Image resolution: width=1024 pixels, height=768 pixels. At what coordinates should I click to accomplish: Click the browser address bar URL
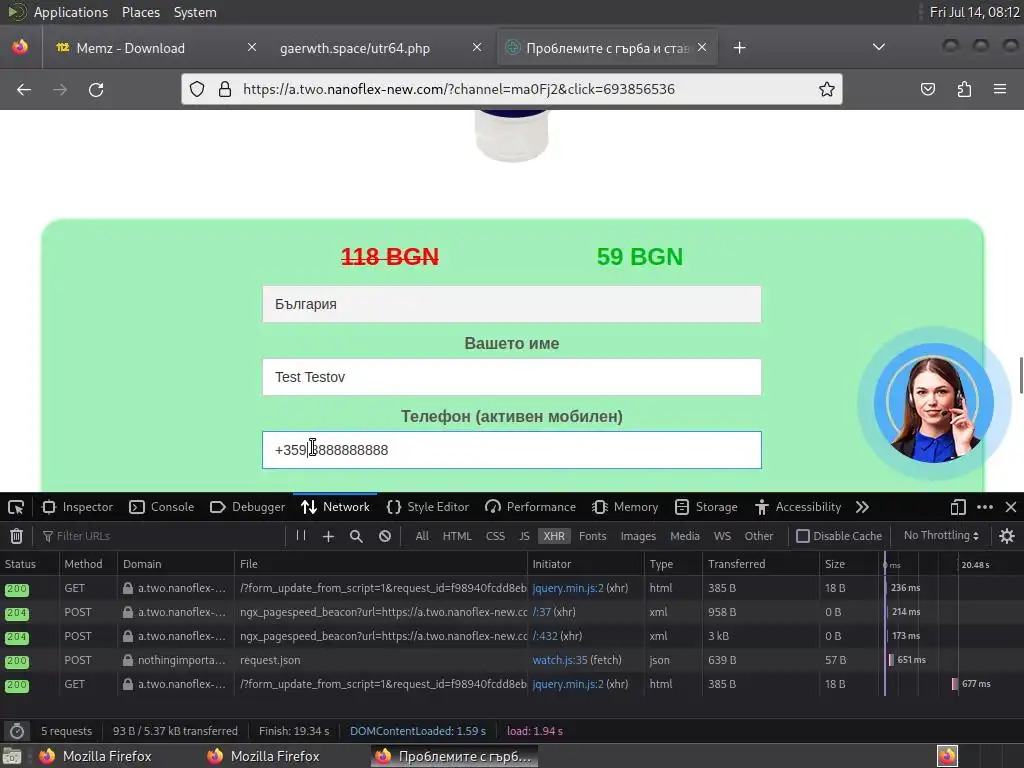tap(458, 89)
